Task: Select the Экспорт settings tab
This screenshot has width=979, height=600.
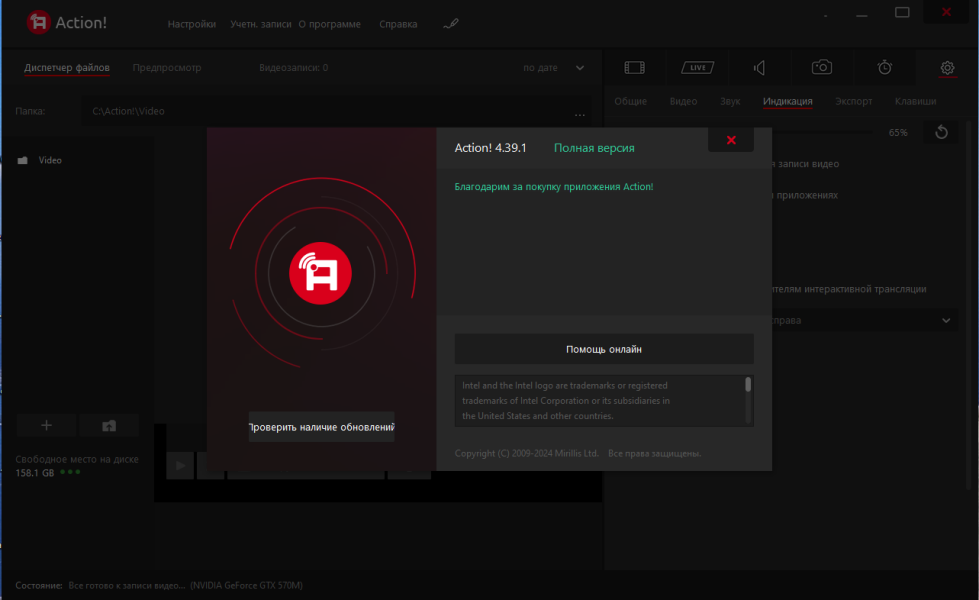Action: coord(854,101)
